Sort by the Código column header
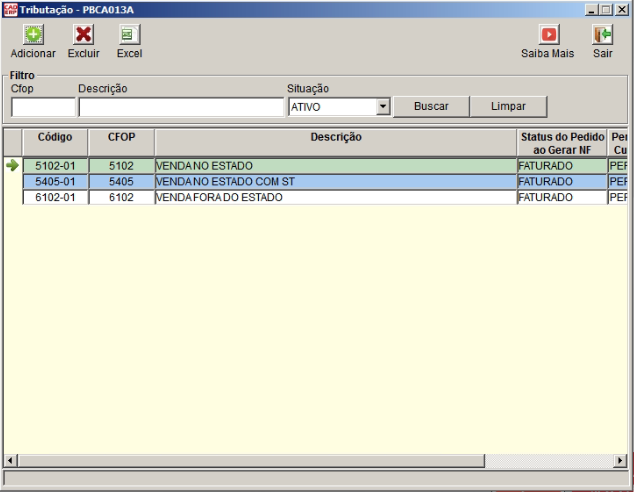Viewport: 634px width, 492px height. coord(55,143)
